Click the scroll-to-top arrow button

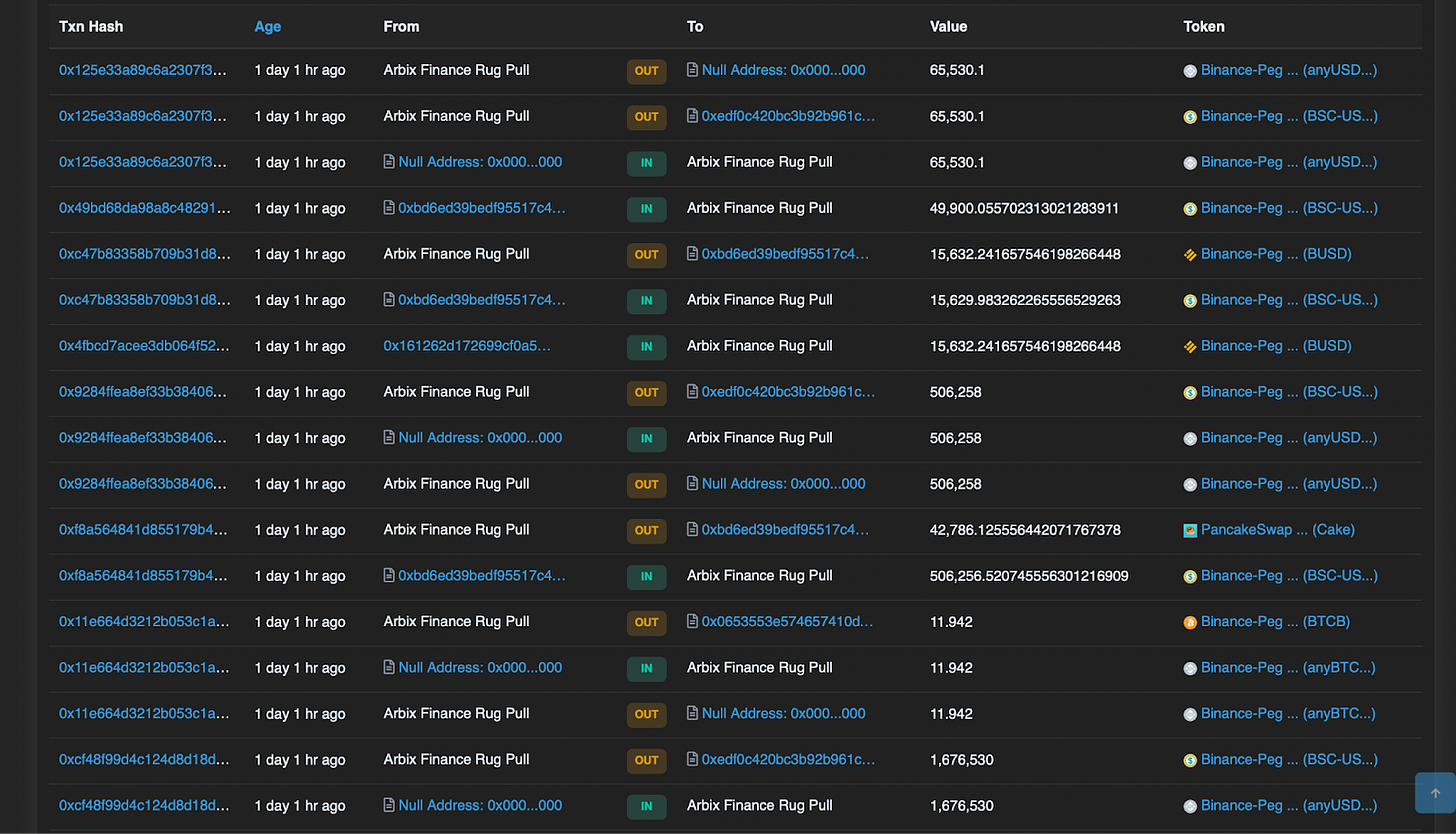click(x=1435, y=793)
